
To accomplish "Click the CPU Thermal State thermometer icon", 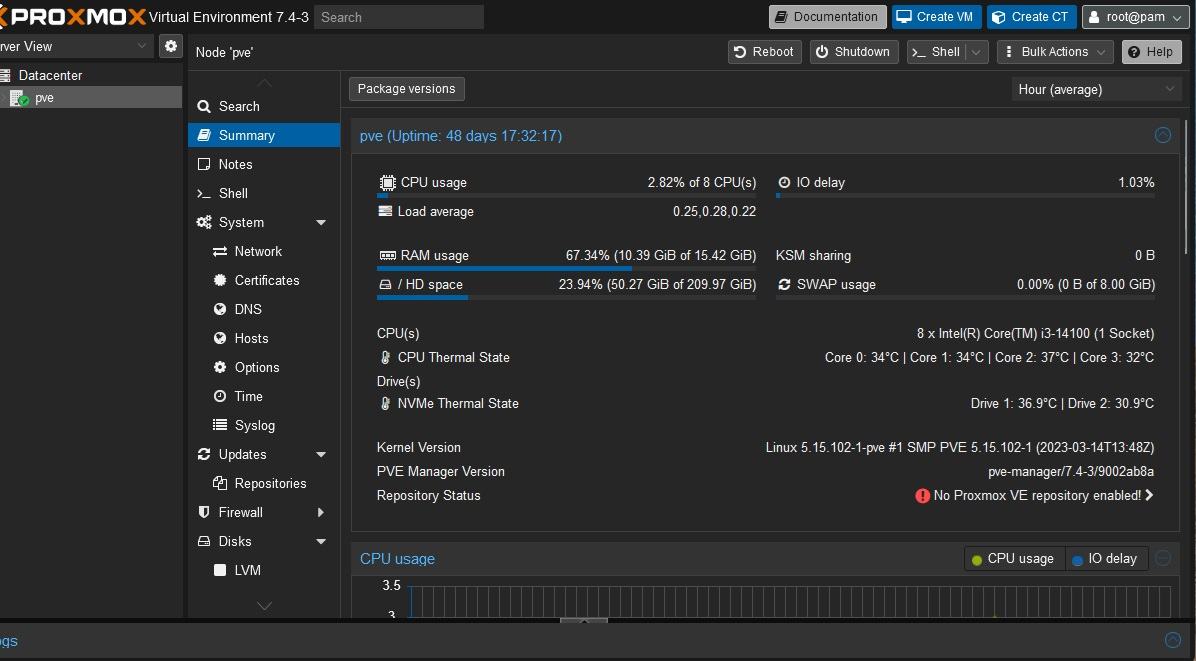I will 385,358.
